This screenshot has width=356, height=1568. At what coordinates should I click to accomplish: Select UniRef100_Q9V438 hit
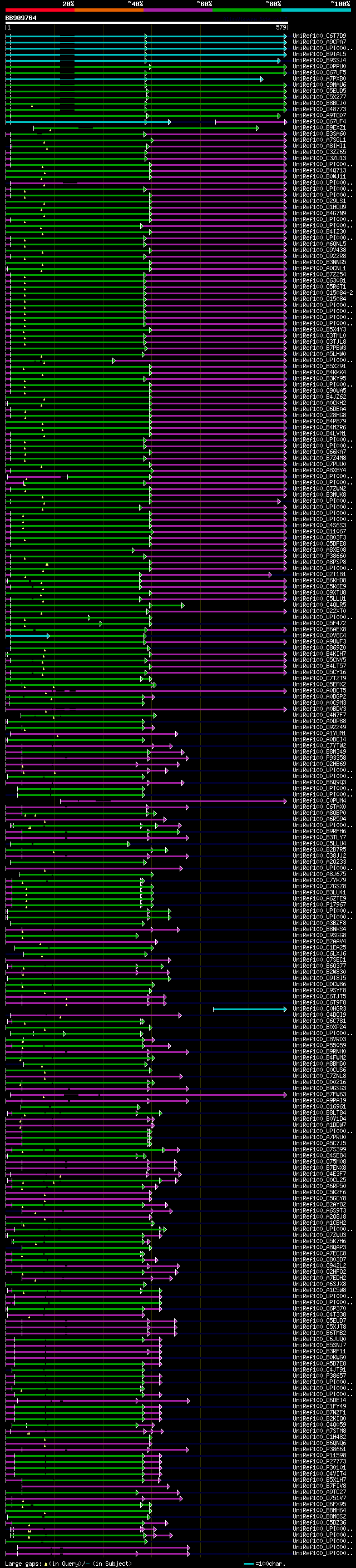[x=319, y=250]
